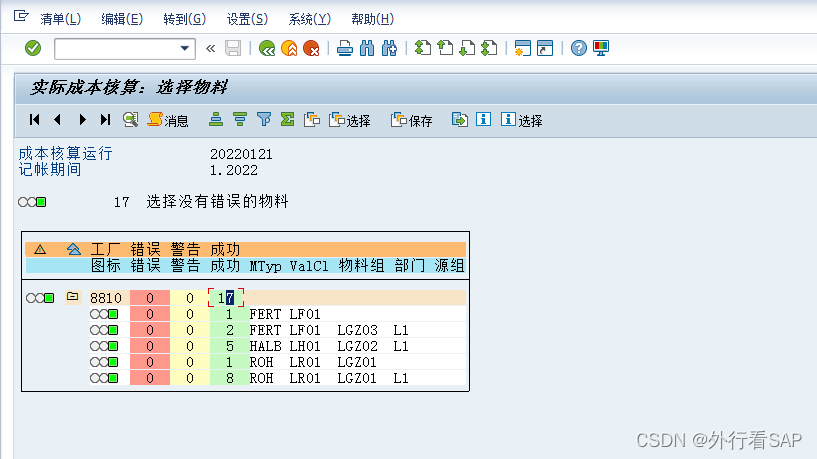Jump to first entry in list toolbar

click(x=34, y=120)
